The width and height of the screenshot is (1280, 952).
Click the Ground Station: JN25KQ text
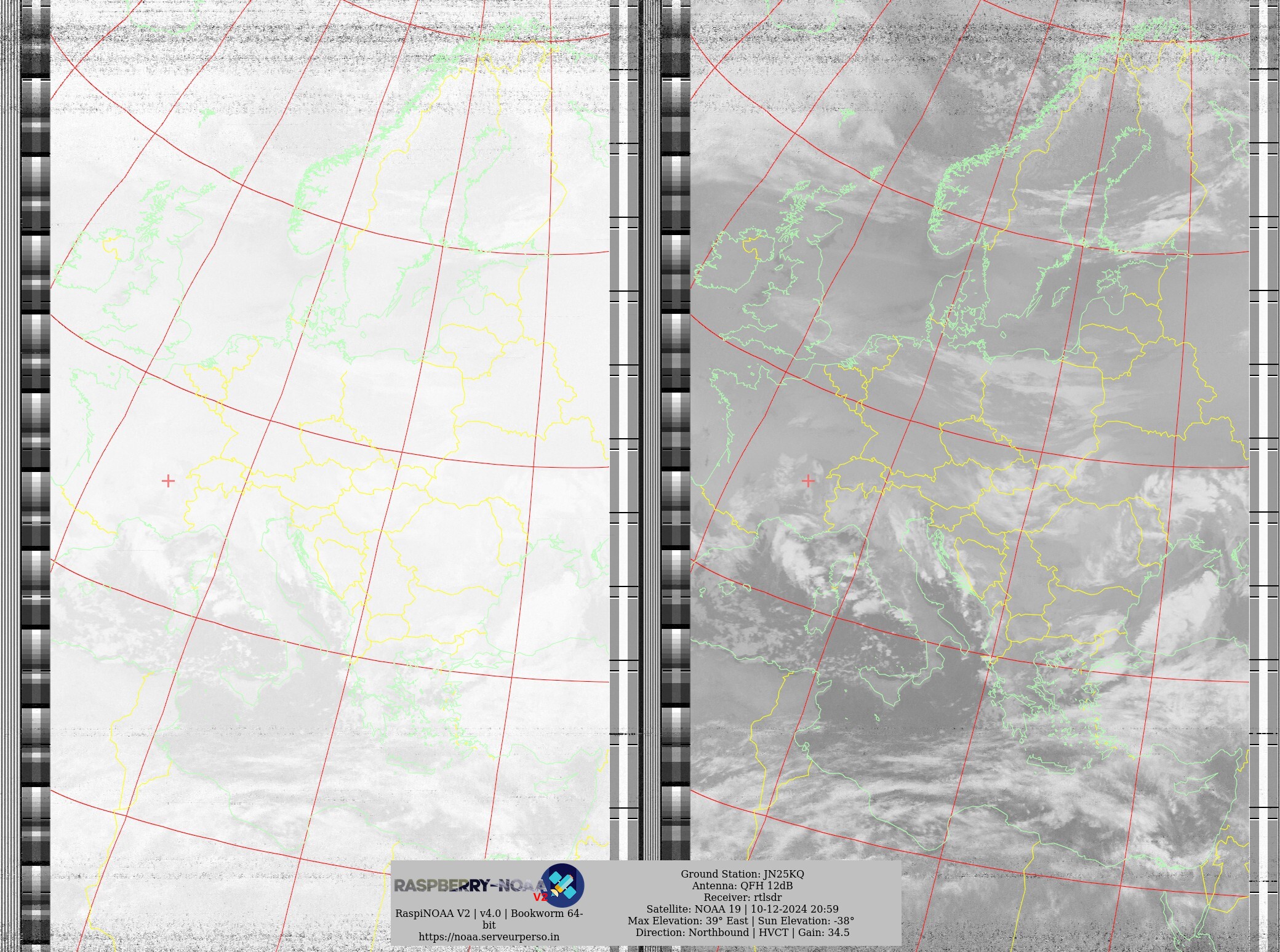point(742,874)
